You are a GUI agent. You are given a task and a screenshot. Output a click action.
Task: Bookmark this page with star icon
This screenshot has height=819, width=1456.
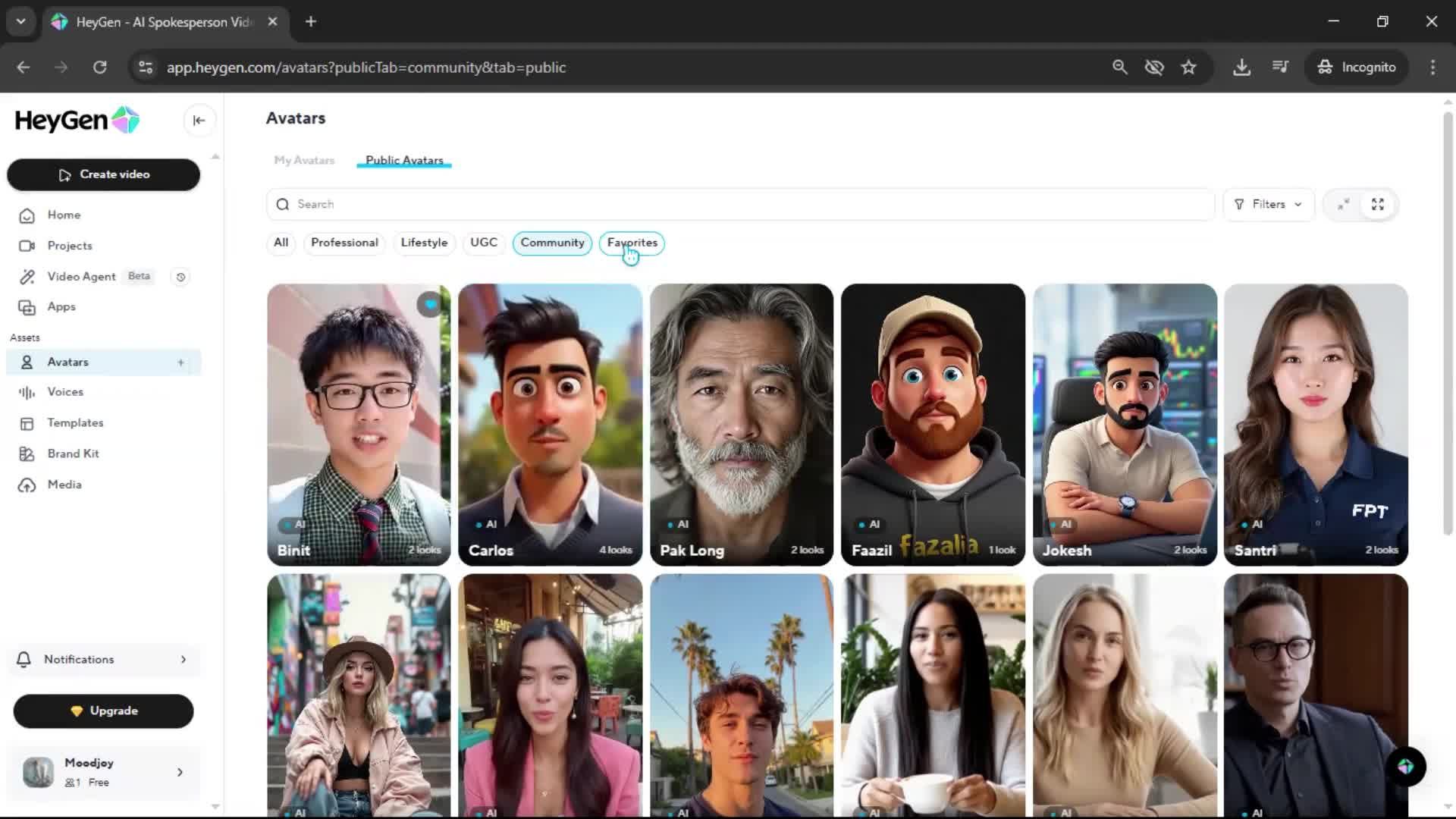point(1188,67)
